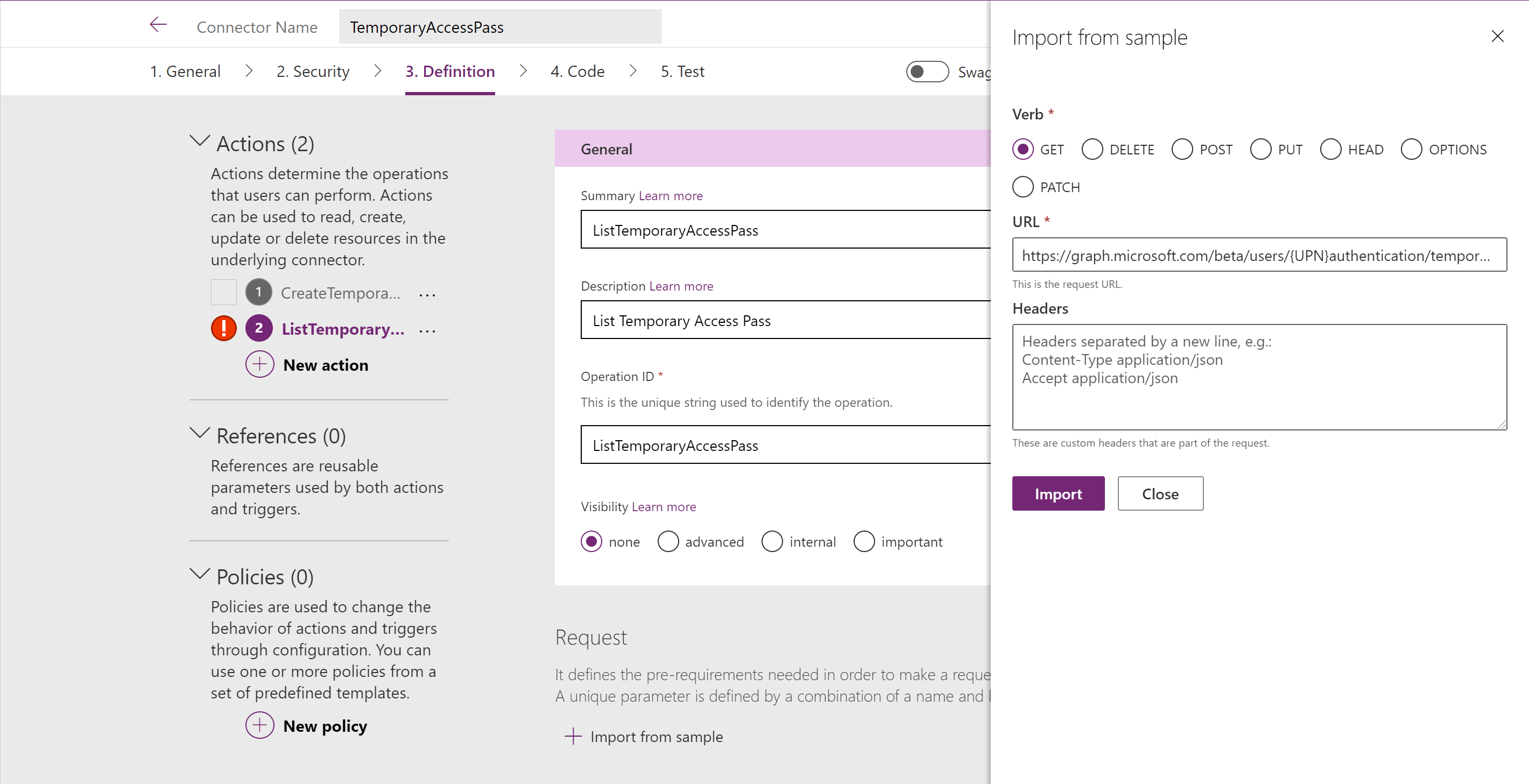This screenshot has width=1529, height=784.
Task: Collapse the References (0) section
Action: coord(200,433)
